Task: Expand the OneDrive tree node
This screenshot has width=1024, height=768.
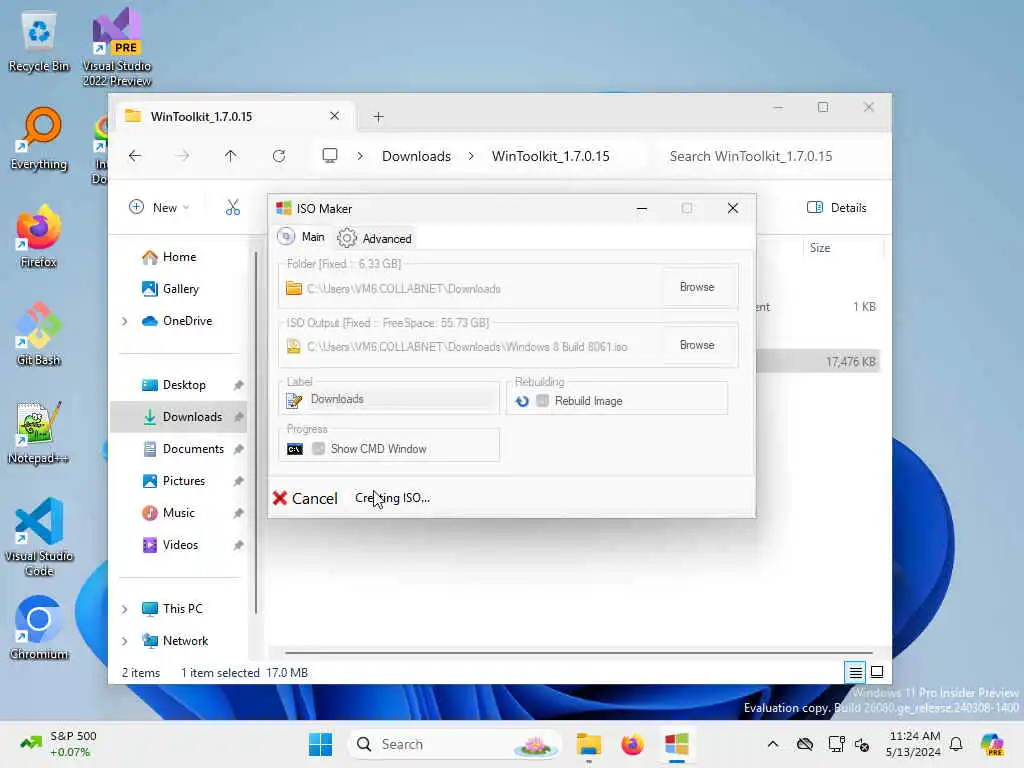Action: (x=125, y=321)
